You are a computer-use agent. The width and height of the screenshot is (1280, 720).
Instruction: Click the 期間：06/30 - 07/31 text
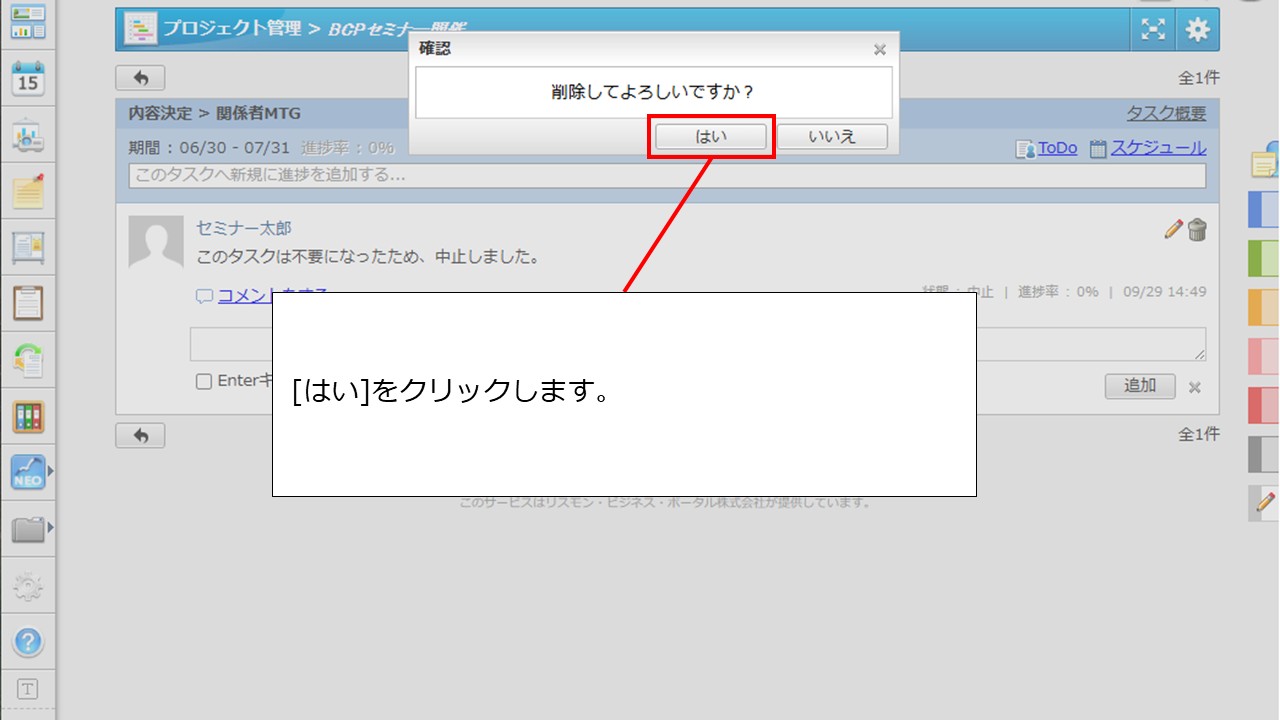[x=209, y=148]
